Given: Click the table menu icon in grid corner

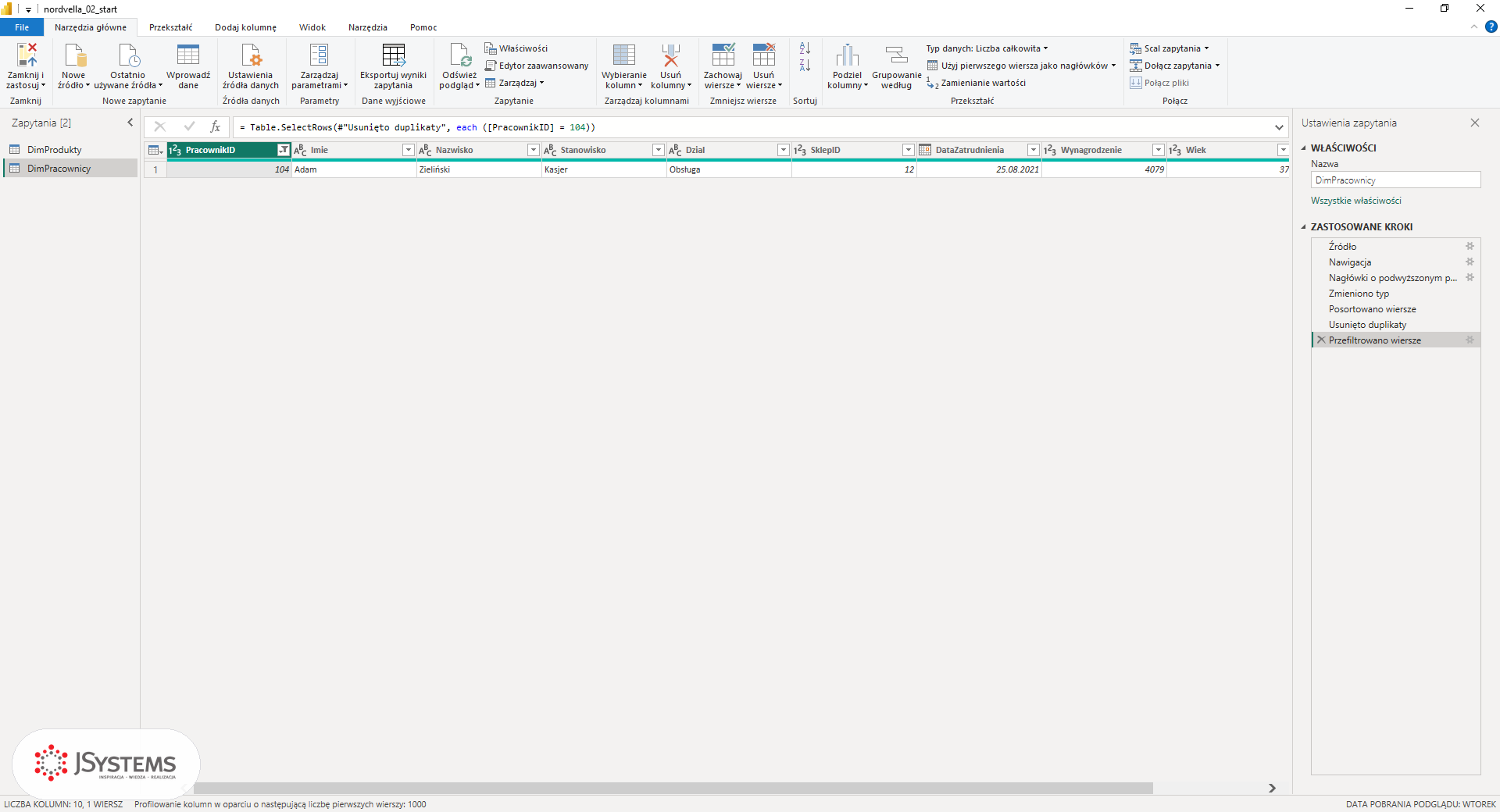Looking at the screenshot, I should click(x=155, y=150).
